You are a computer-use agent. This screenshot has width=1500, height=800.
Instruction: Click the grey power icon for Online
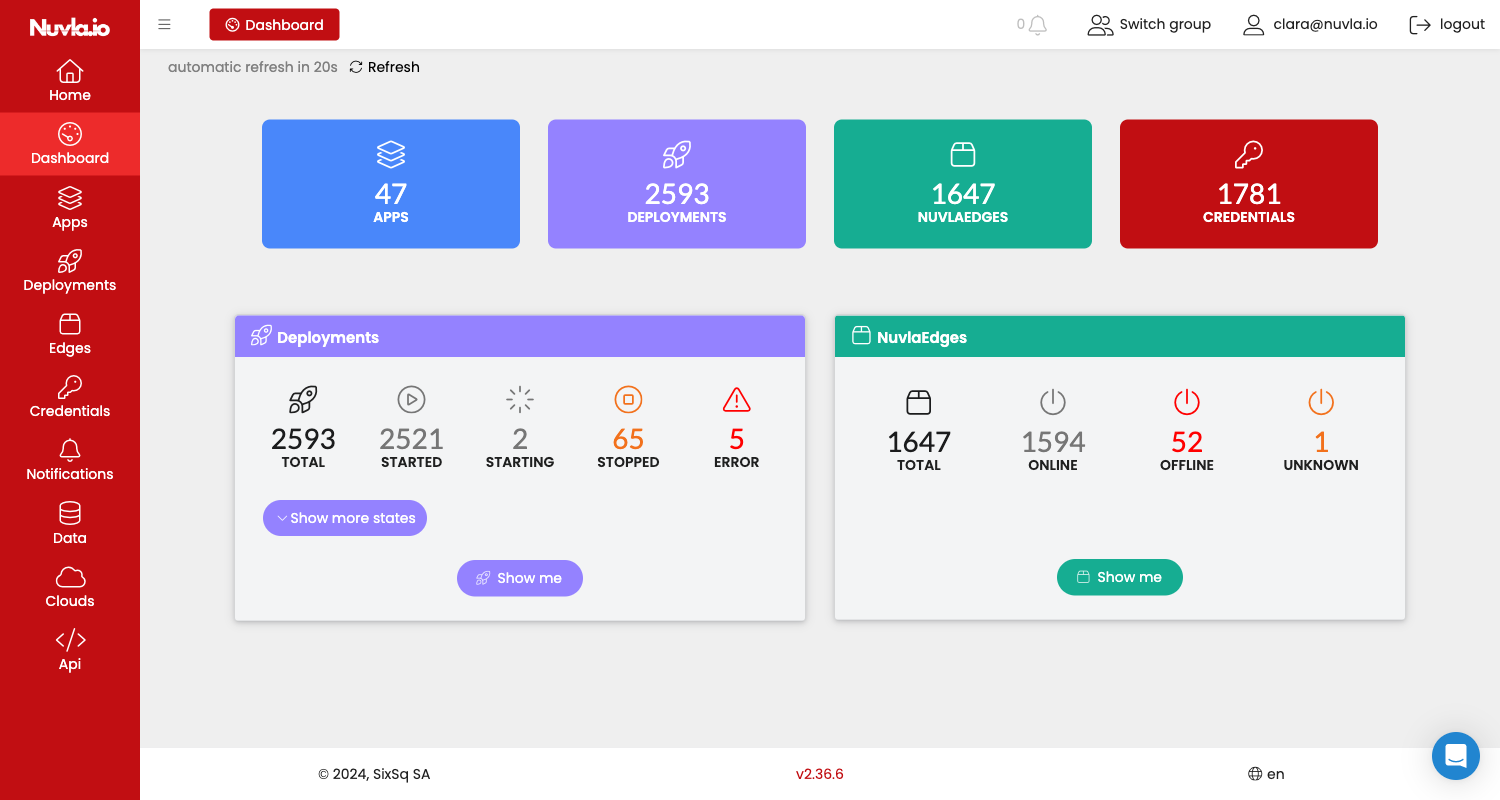(x=1053, y=402)
